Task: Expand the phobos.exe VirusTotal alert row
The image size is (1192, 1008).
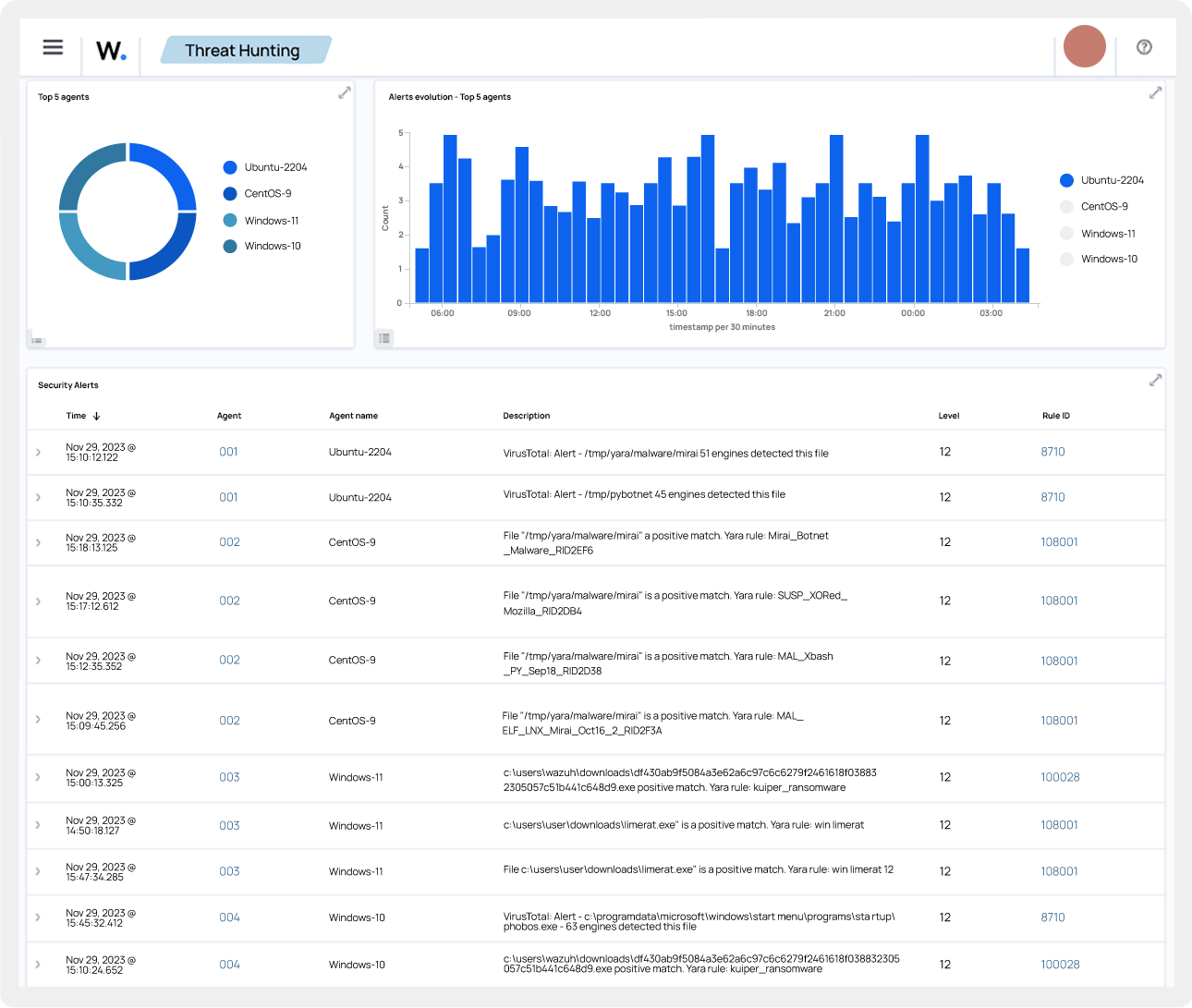Action: (38, 917)
